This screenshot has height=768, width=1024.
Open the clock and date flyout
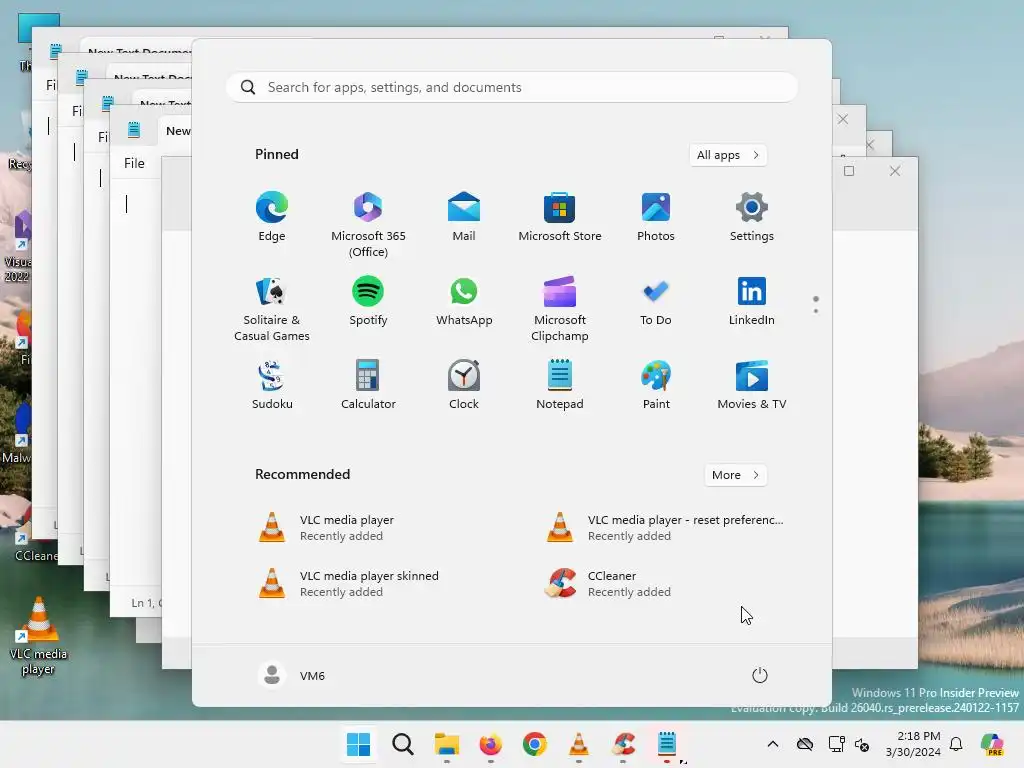(912, 744)
